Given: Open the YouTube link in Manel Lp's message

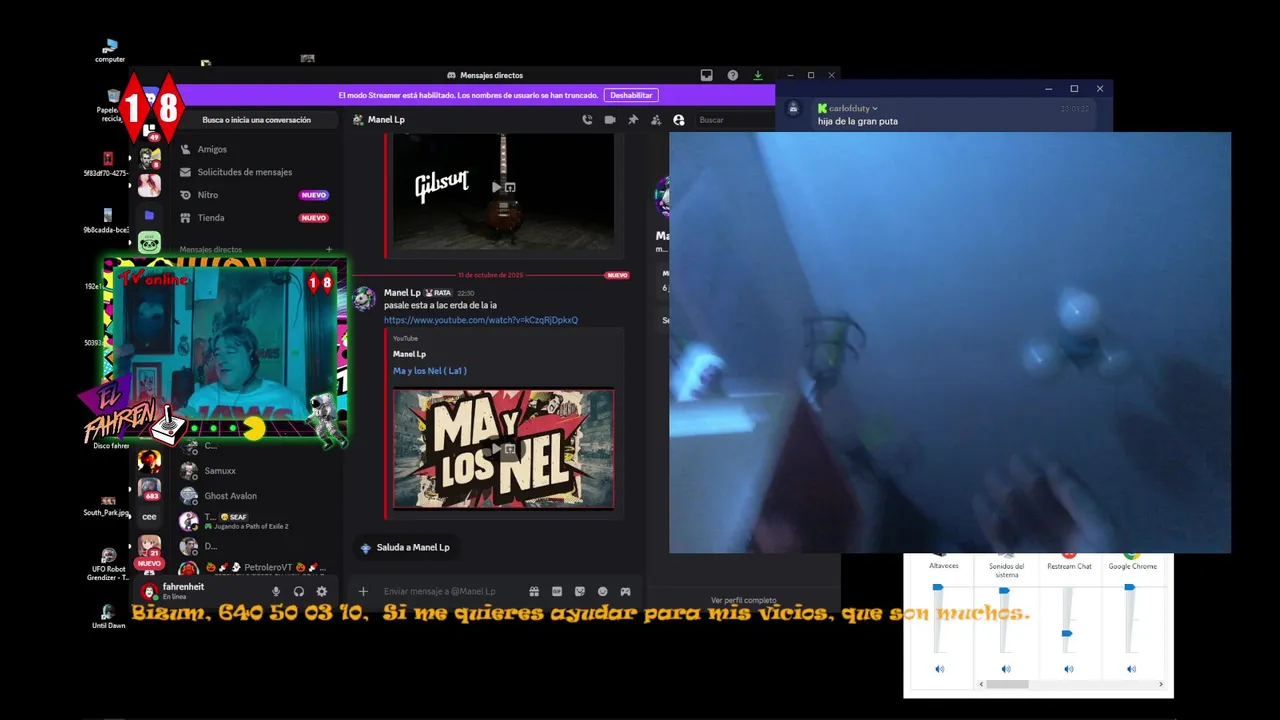Looking at the screenshot, I should click(x=480, y=320).
